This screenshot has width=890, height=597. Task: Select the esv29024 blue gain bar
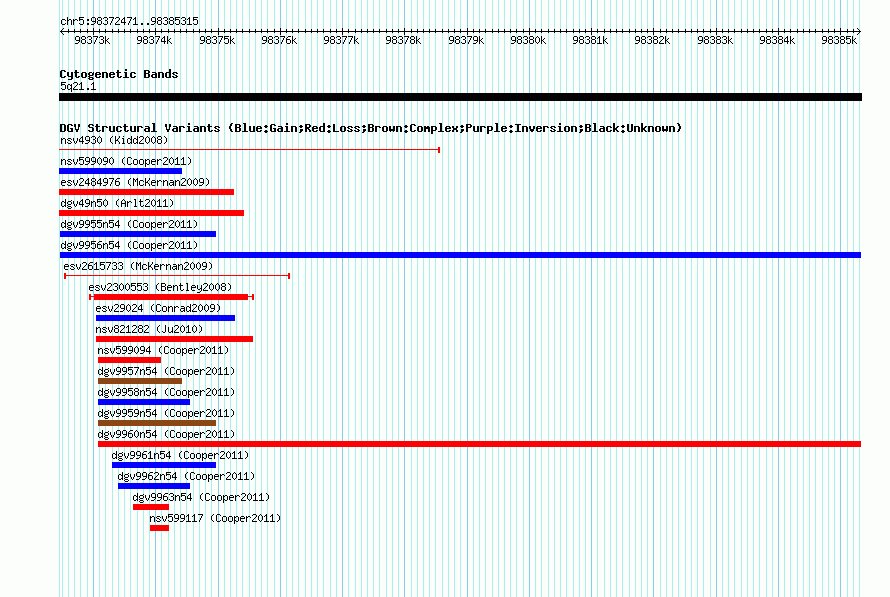(x=165, y=318)
